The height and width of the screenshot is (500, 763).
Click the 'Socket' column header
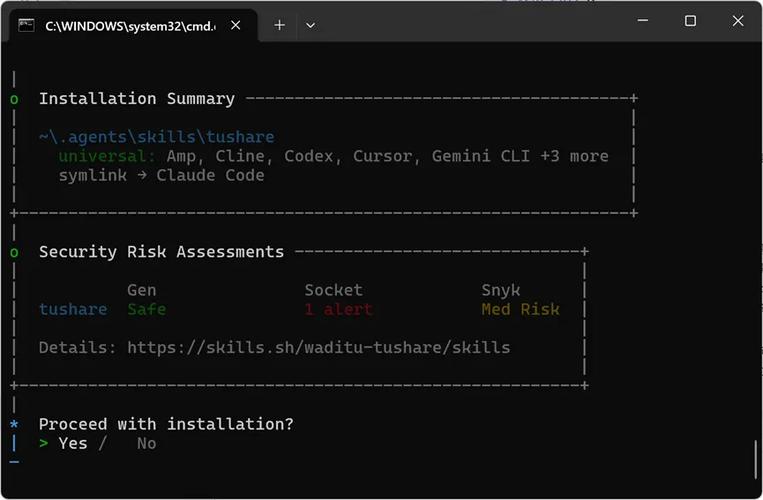click(333, 290)
